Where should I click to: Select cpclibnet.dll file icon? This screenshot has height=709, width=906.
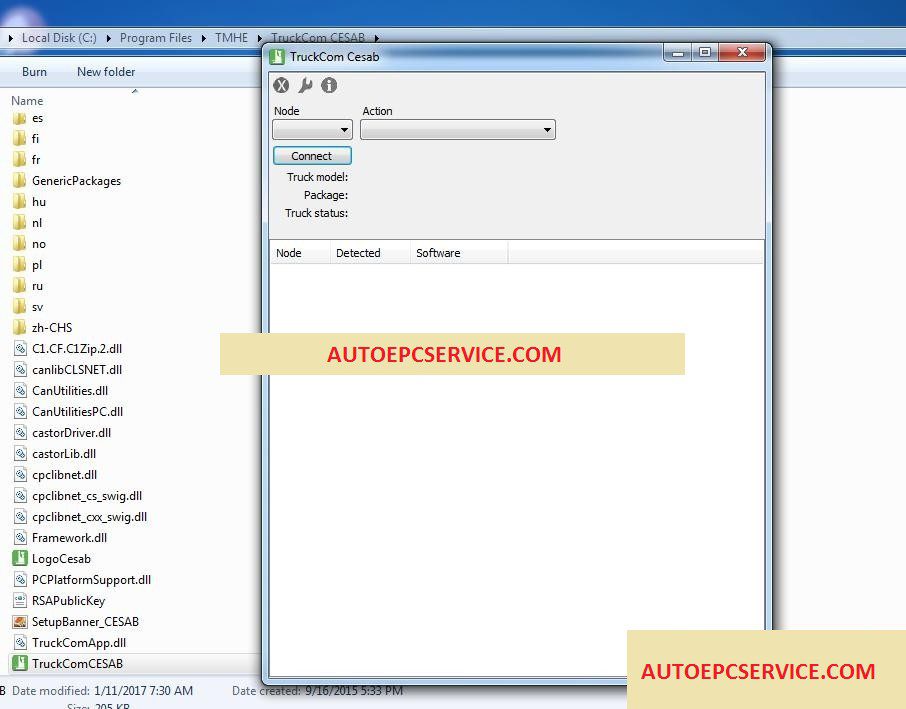pos(20,475)
